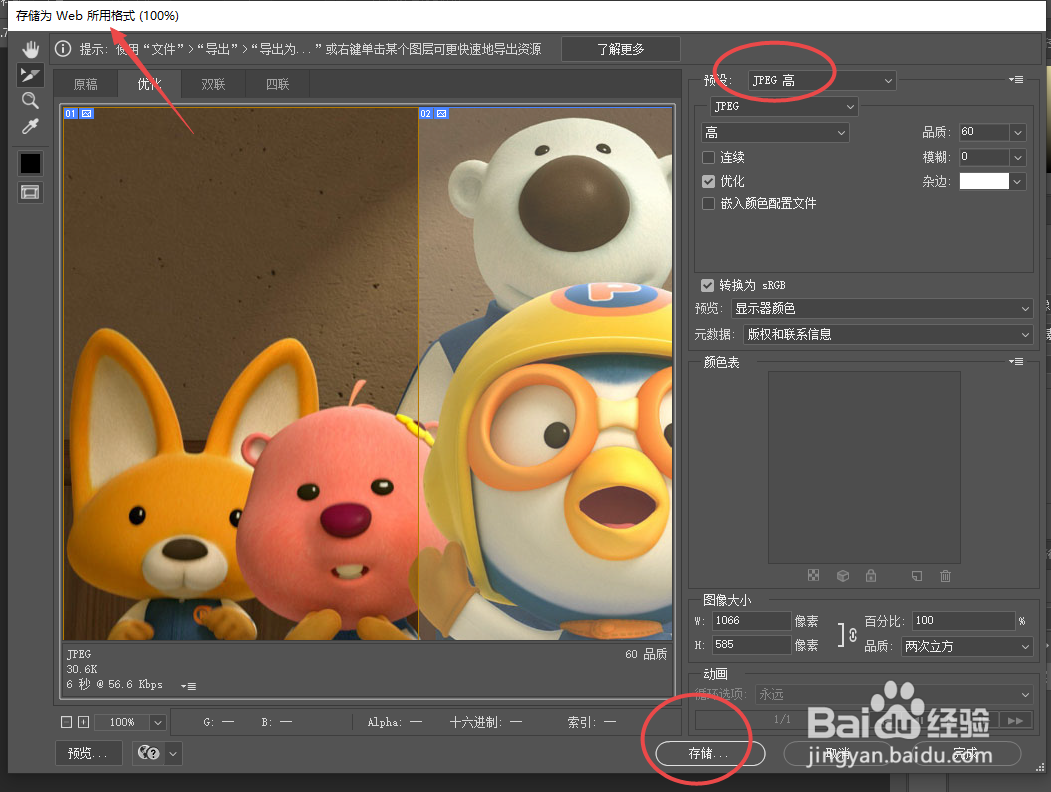The width and height of the screenshot is (1051, 792).
Task: Open the 颜色表 panel menu icon
Action: click(x=1016, y=362)
